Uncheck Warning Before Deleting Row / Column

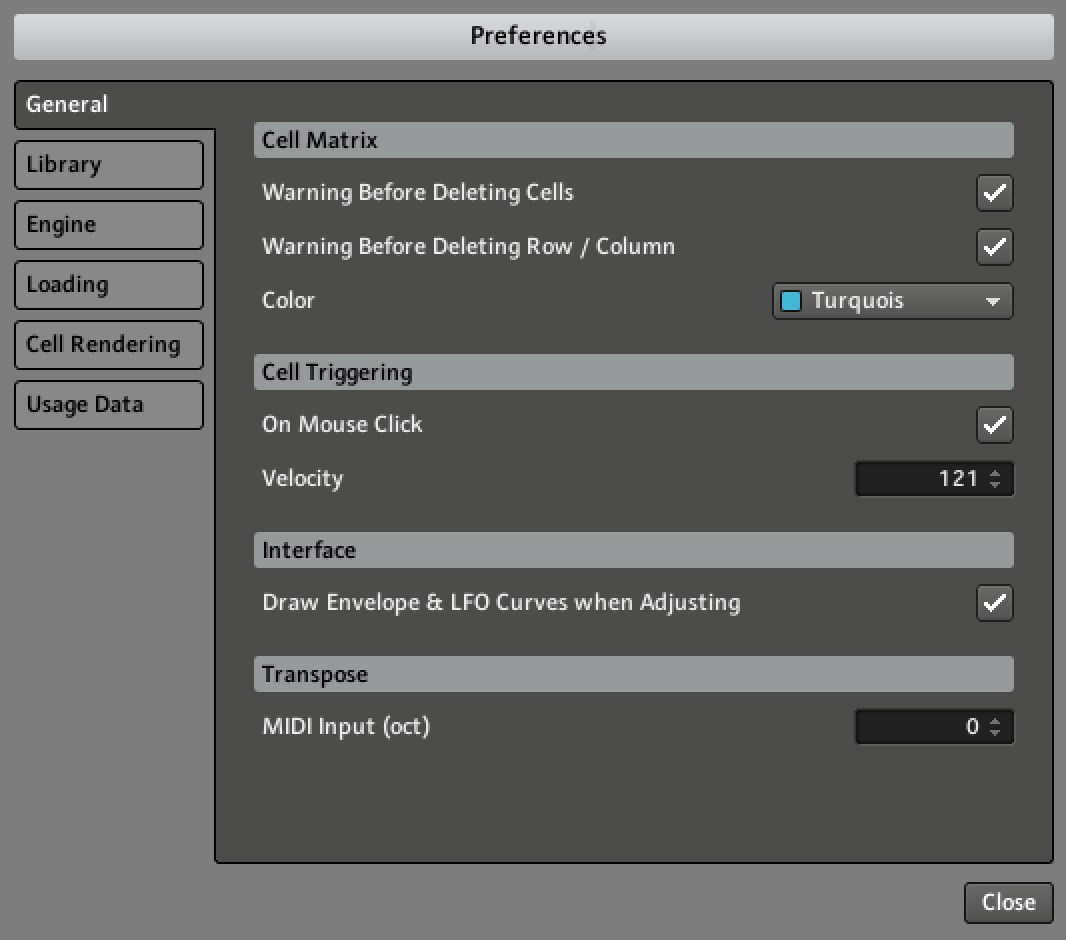click(x=994, y=247)
